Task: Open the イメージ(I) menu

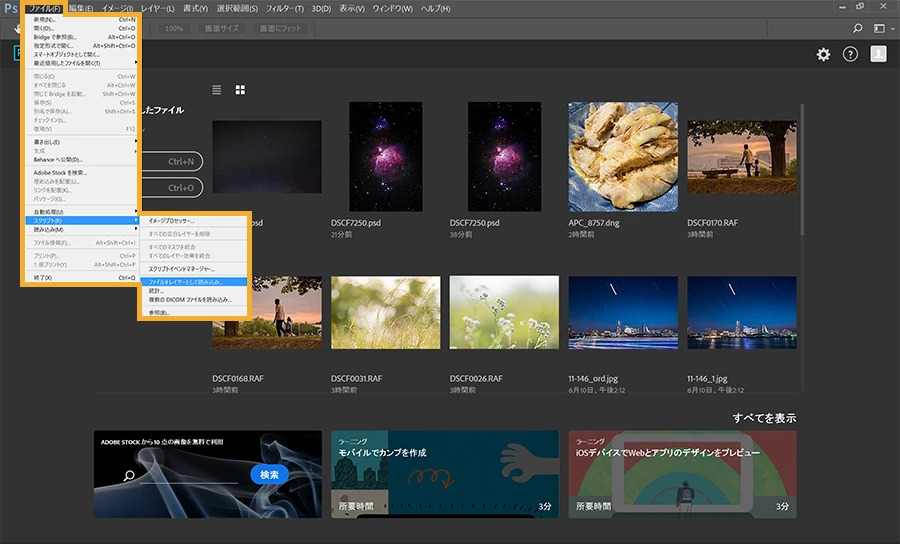Action: (x=117, y=9)
